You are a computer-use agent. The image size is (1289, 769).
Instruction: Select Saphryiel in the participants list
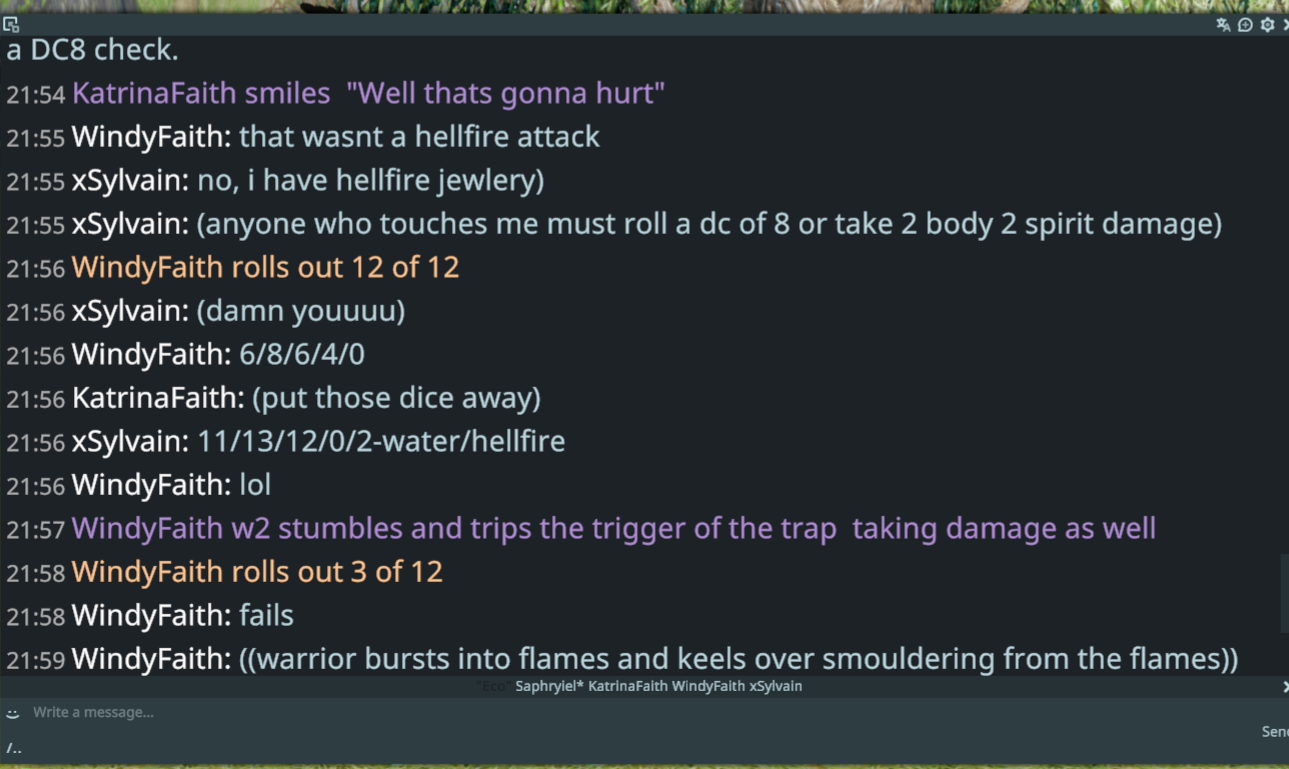pos(548,686)
